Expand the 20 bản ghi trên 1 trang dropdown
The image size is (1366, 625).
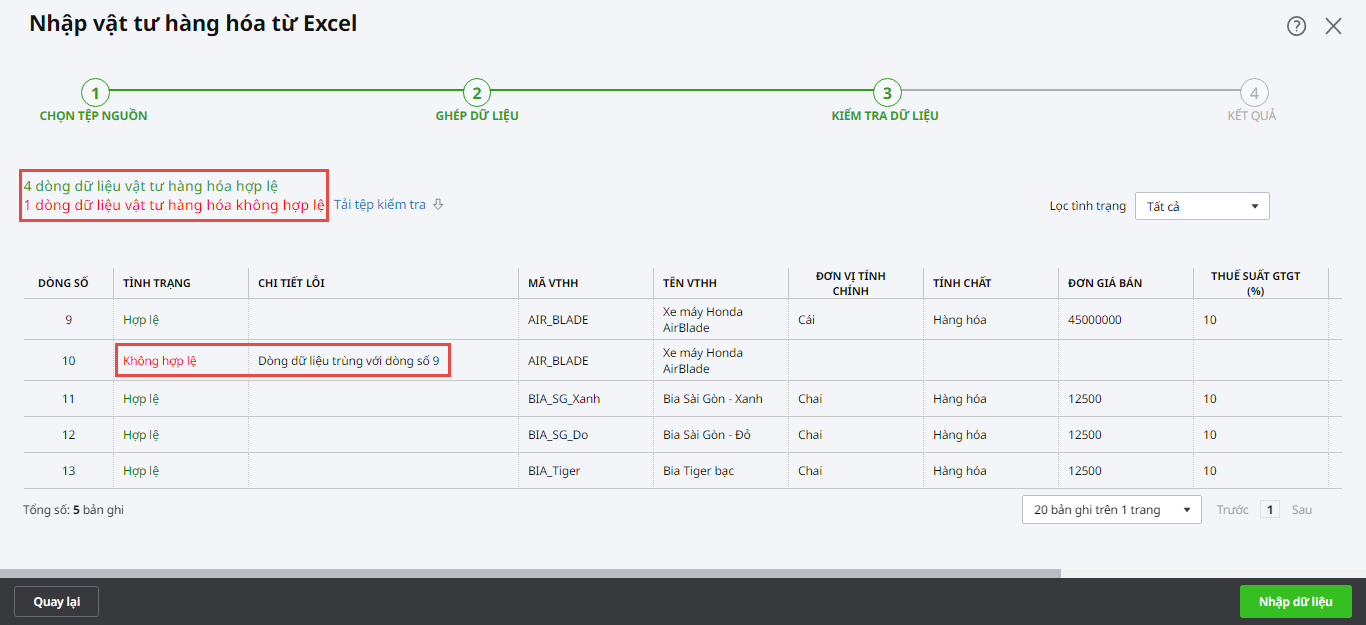(x=1111, y=510)
